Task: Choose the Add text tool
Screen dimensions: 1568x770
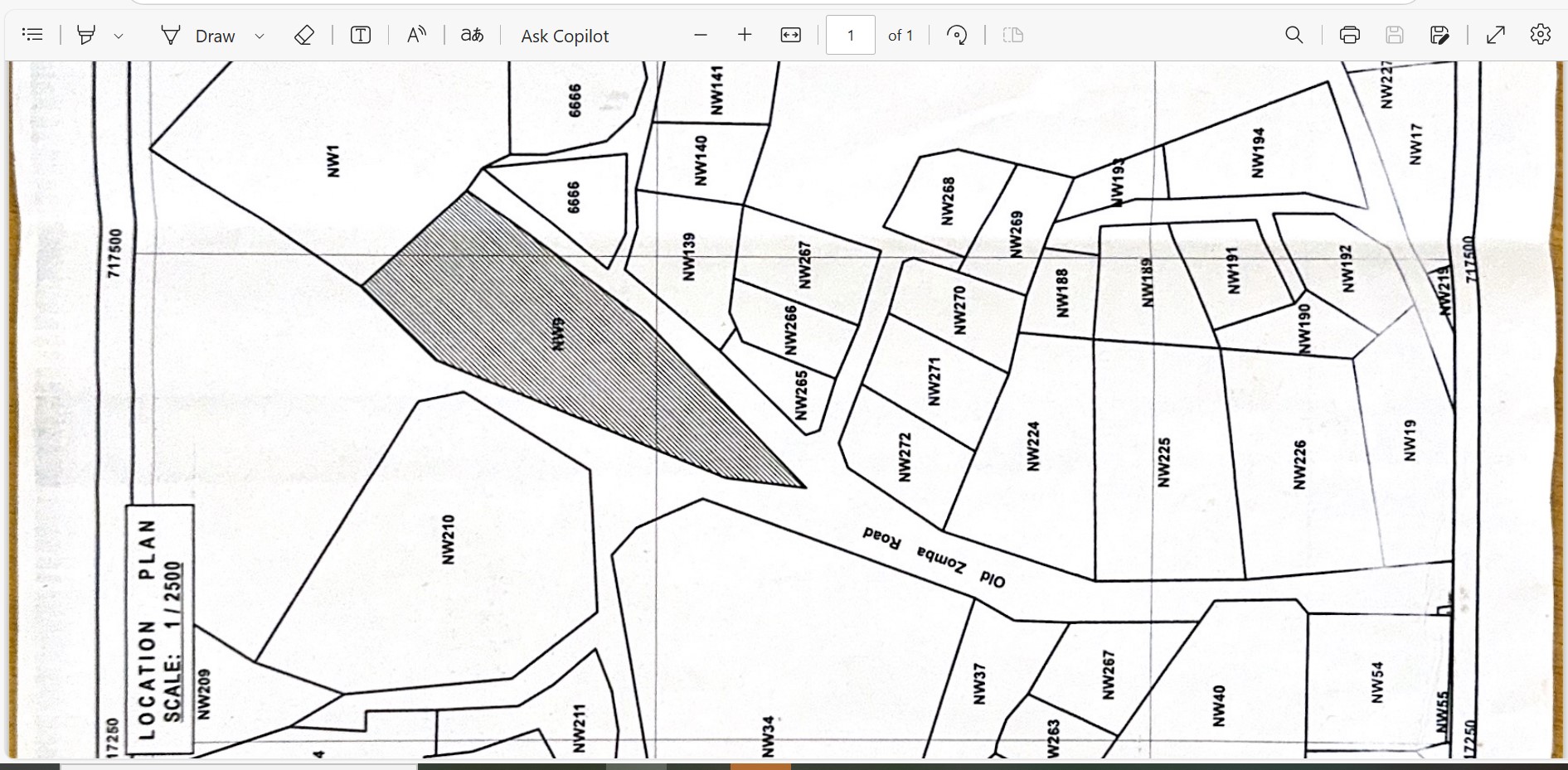Action: [361, 35]
